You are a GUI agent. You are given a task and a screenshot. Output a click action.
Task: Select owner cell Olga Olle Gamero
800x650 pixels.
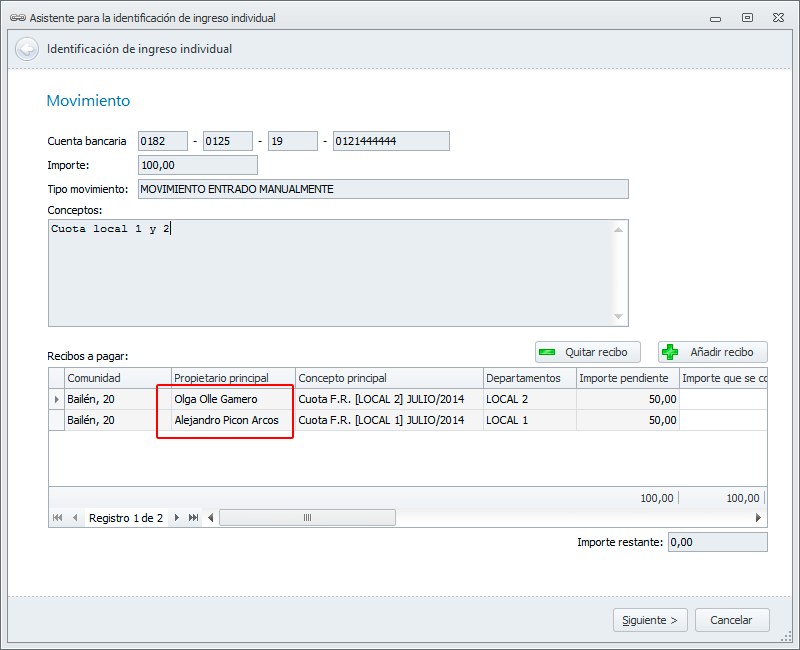click(x=233, y=399)
